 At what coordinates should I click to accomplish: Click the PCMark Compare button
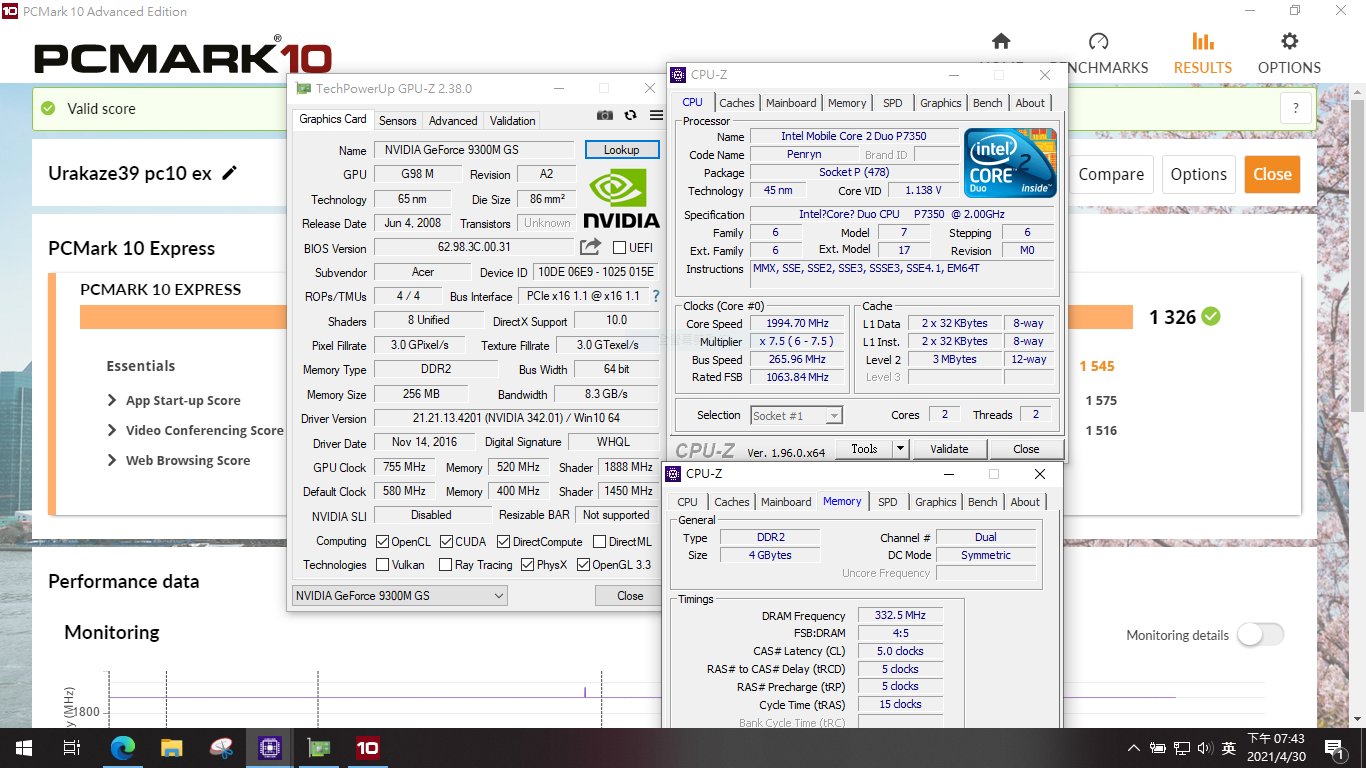(x=1111, y=174)
